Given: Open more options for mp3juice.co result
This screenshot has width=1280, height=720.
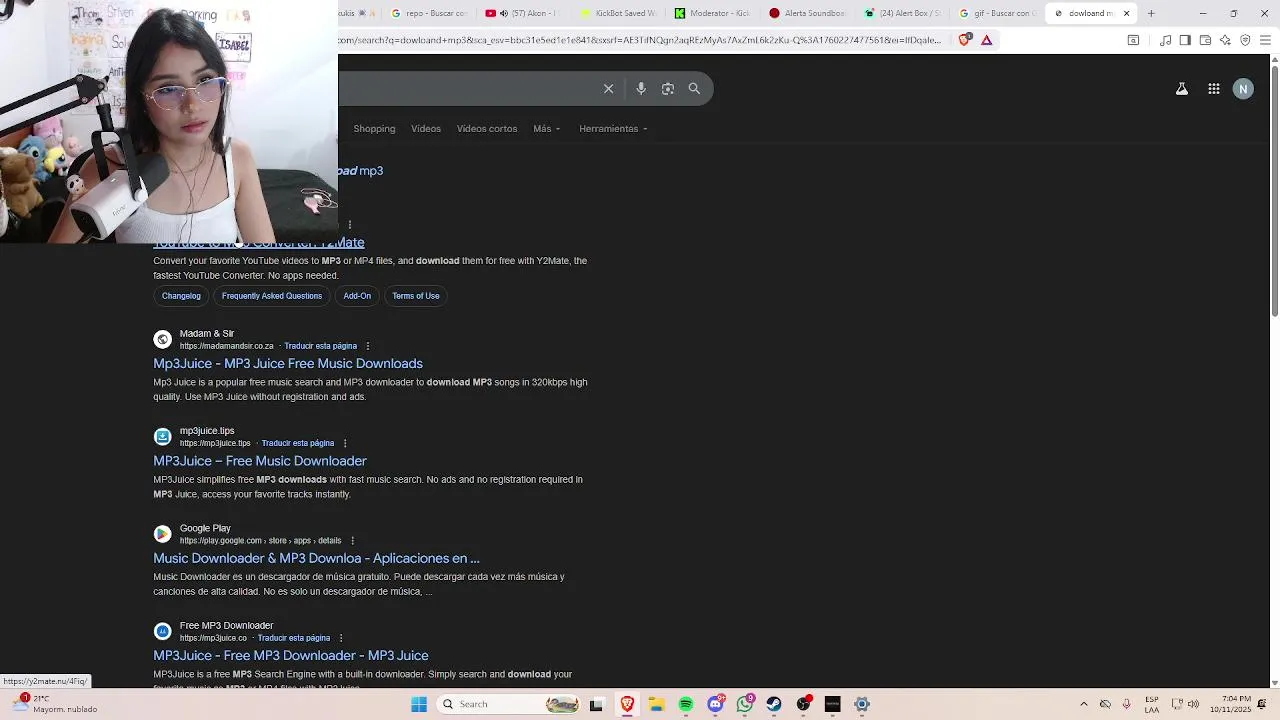Looking at the screenshot, I should pyautogui.click(x=341, y=638).
